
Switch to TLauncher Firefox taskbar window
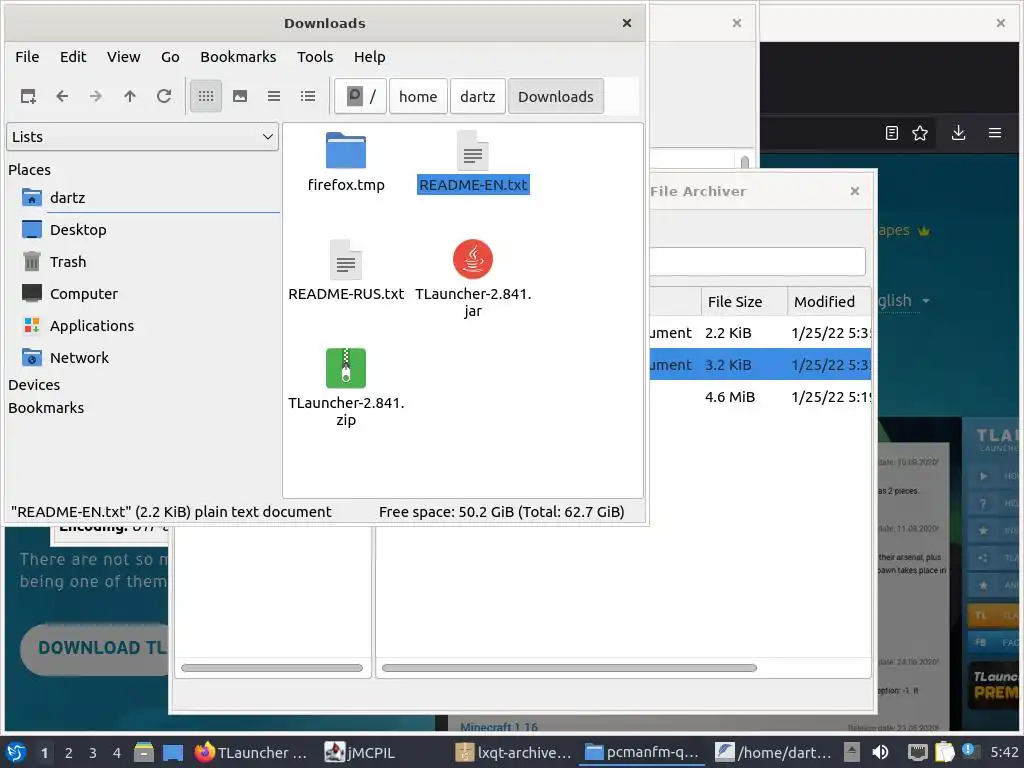click(x=251, y=752)
